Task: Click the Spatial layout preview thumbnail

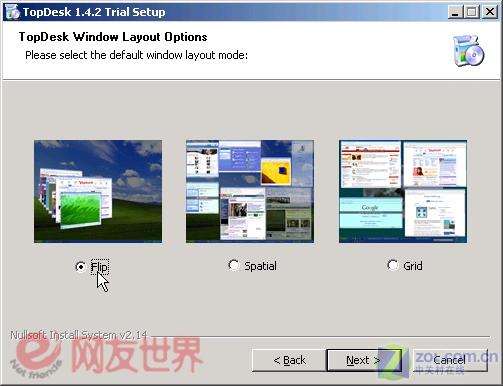Action: [x=250, y=191]
